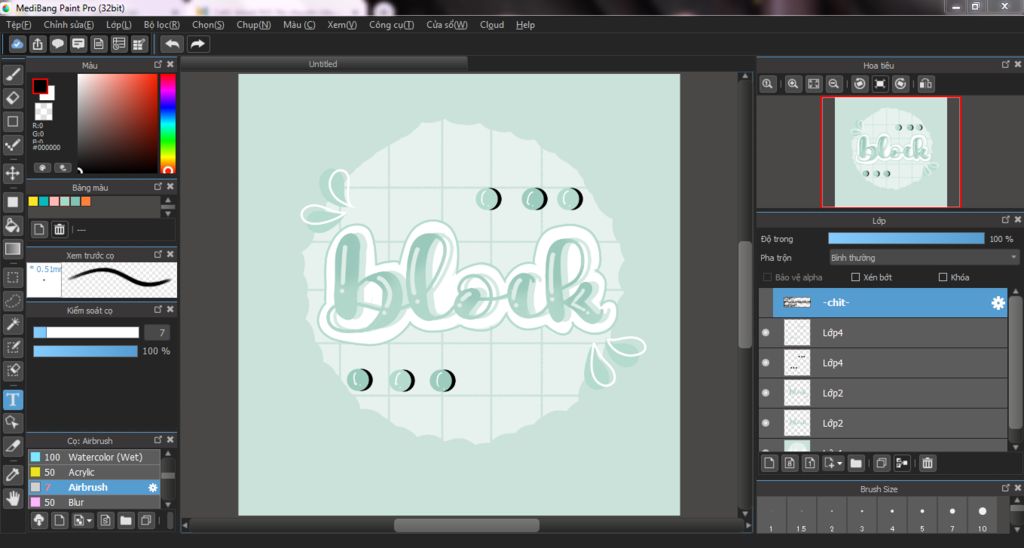Image resolution: width=1024 pixels, height=548 pixels.
Task: Click the yellow swatch in palette
Action: (33, 201)
